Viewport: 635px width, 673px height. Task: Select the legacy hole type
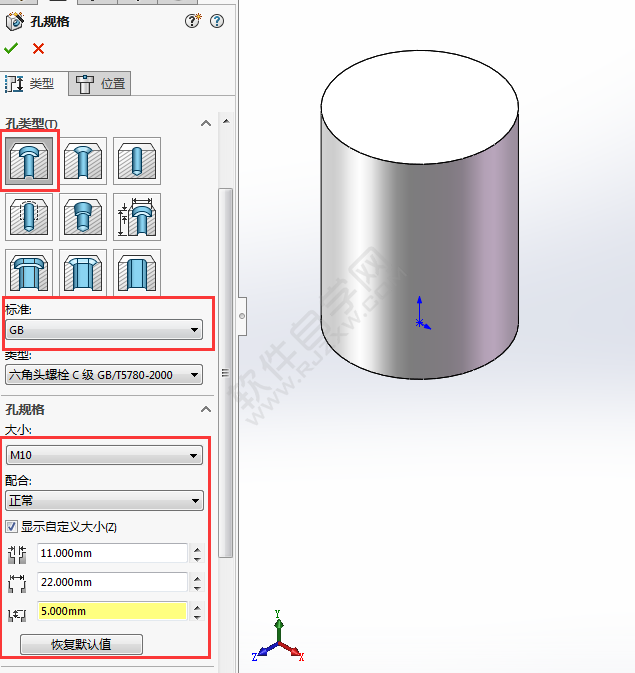click(137, 217)
